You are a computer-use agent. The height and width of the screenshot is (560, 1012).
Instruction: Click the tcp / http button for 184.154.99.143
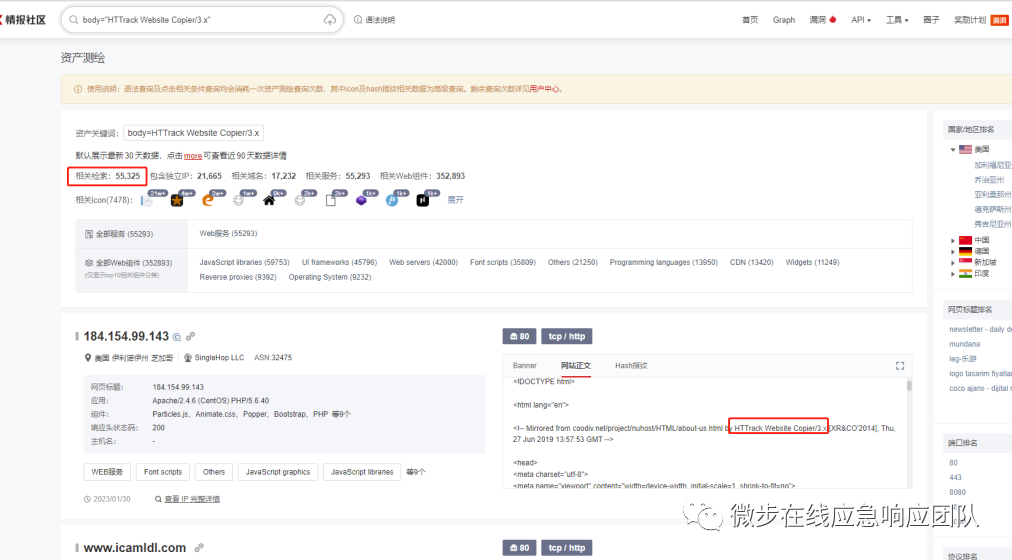click(567, 337)
